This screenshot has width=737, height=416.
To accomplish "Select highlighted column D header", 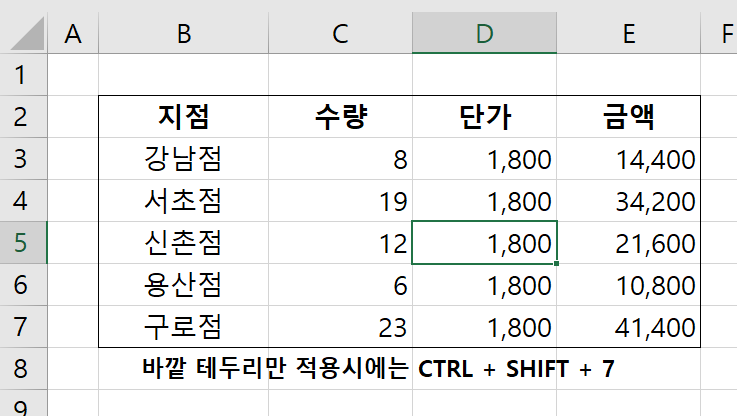I will 485,33.
